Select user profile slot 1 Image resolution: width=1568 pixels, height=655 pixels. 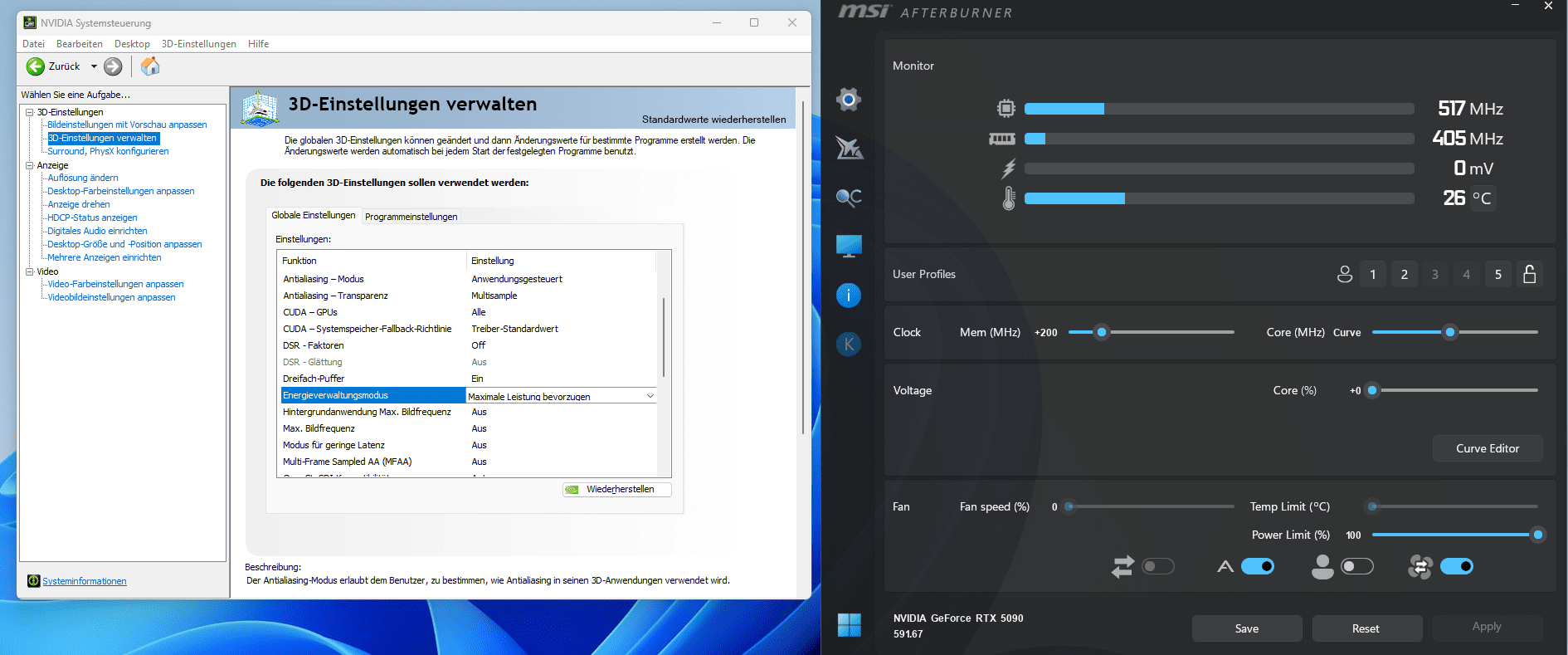pyautogui.click(x=1373, y=274)
